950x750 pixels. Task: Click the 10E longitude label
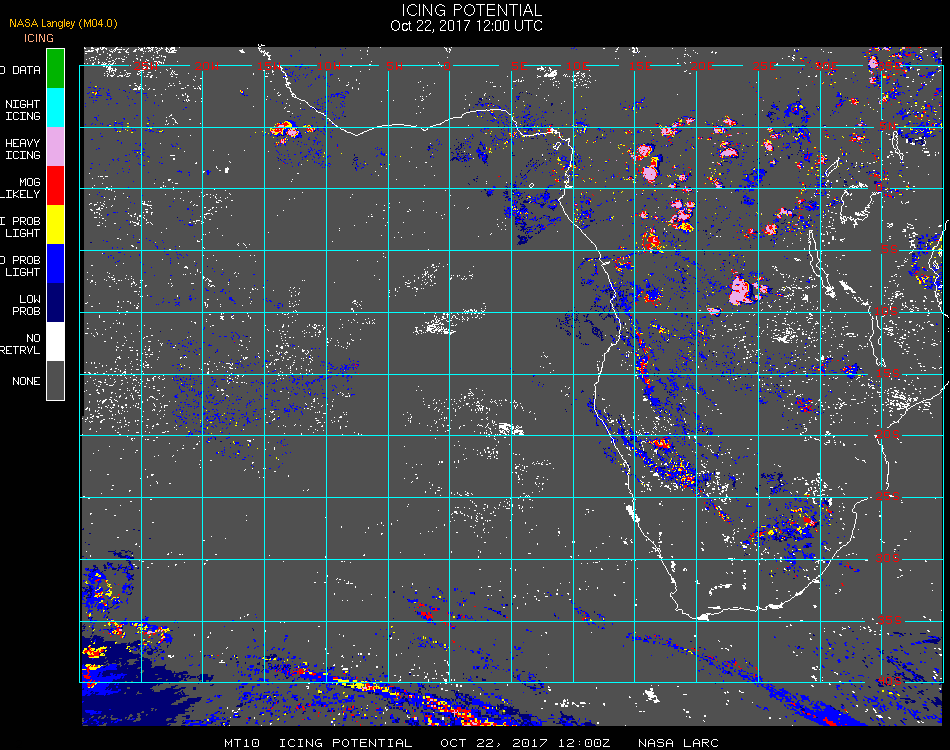coord(577,65)
